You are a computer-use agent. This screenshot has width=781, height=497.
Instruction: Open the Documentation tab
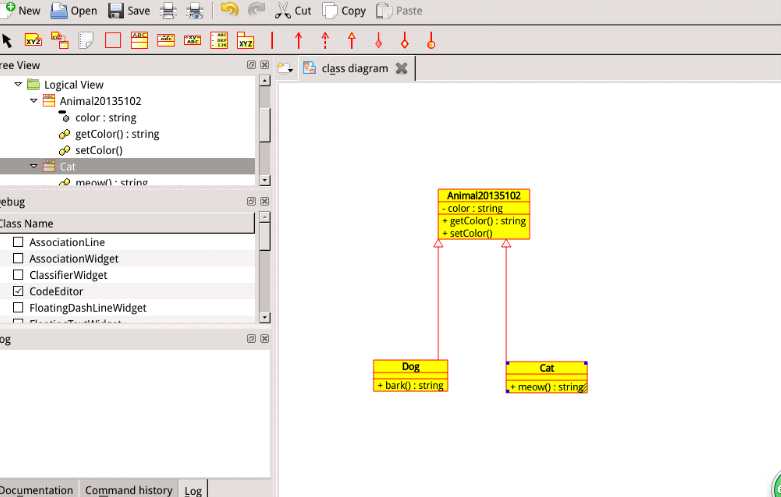click(37, 490)
